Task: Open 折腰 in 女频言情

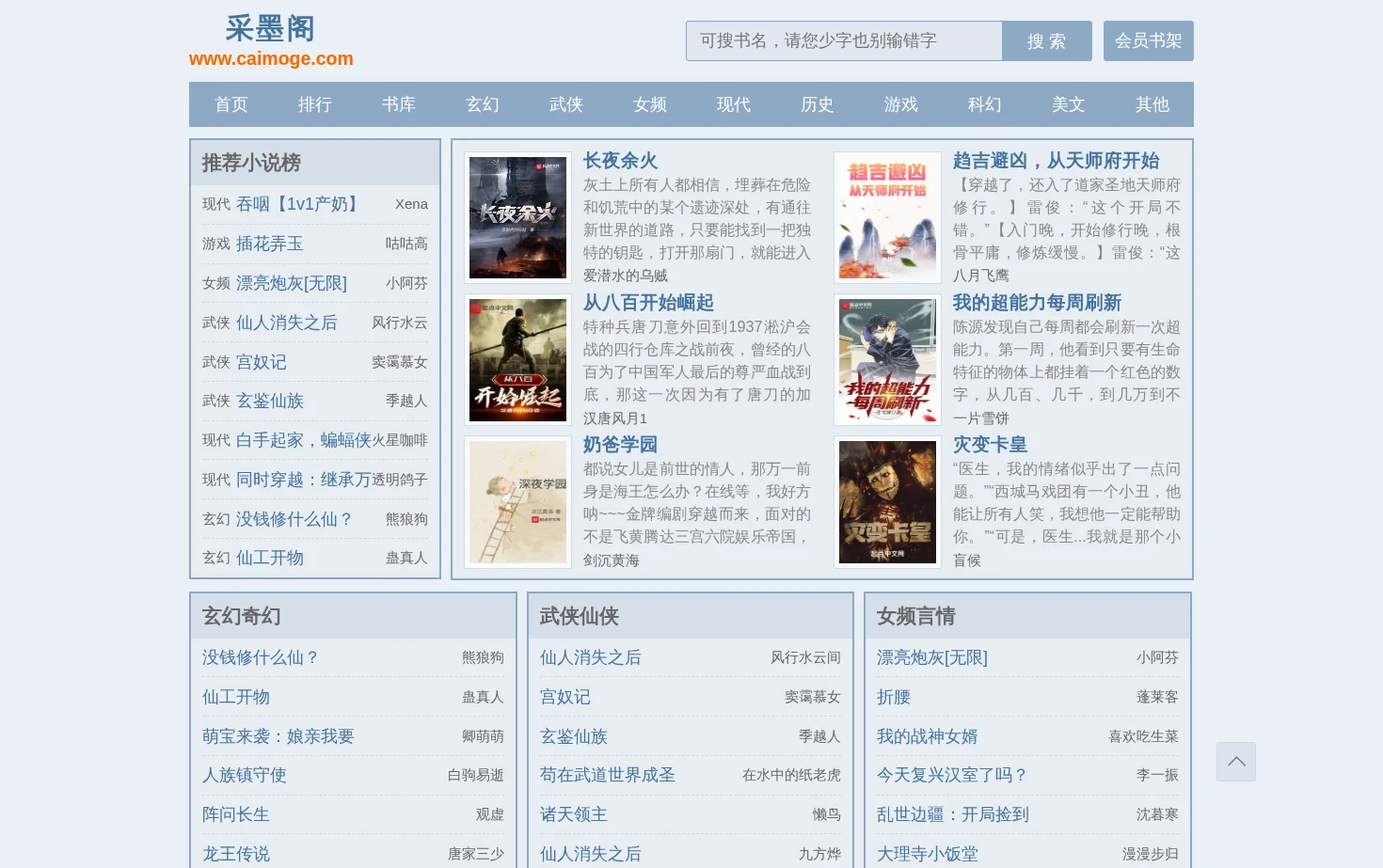Action: click(894, 697)
